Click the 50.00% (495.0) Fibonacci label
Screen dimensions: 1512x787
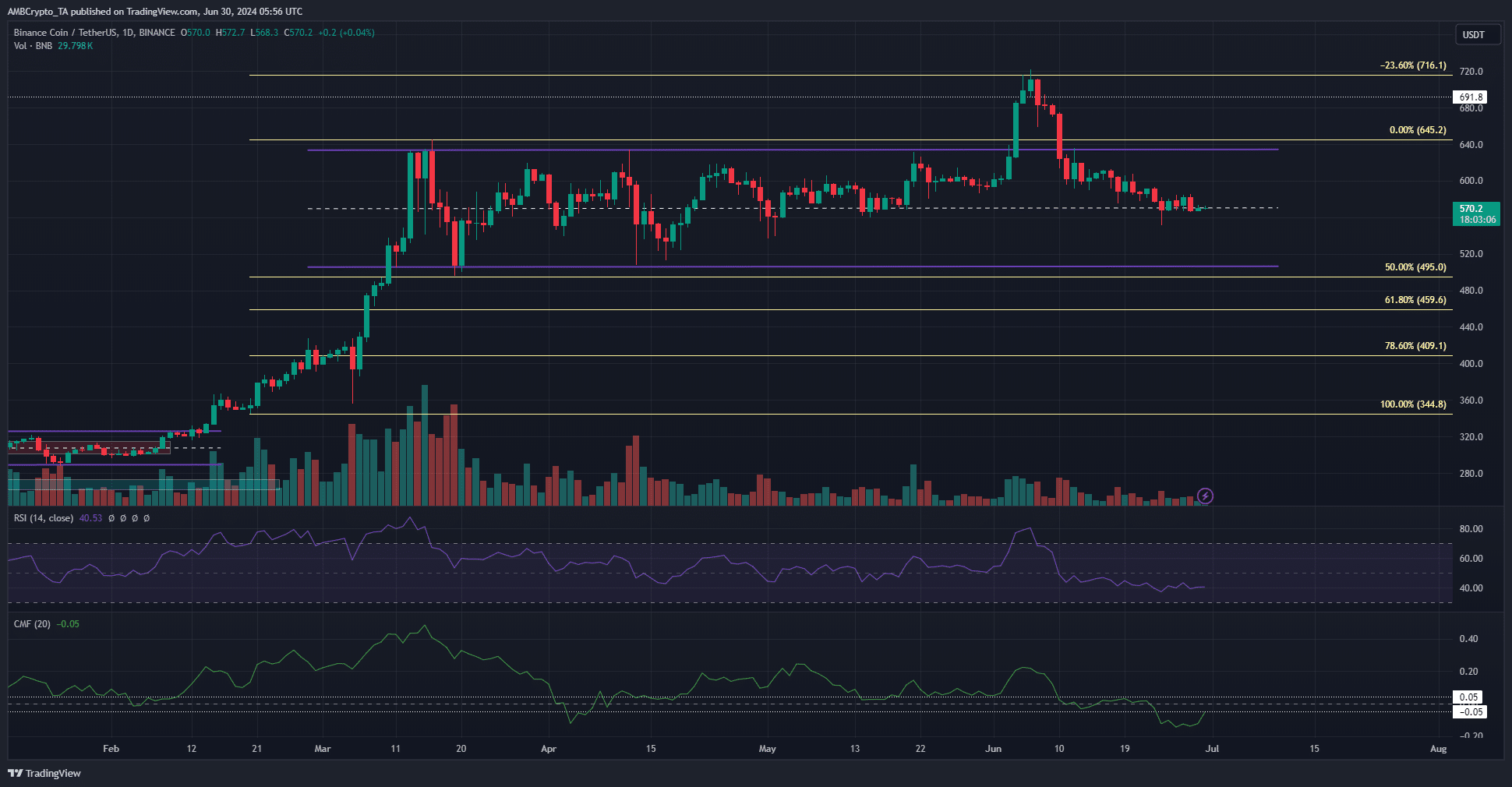pos(1415,267)
